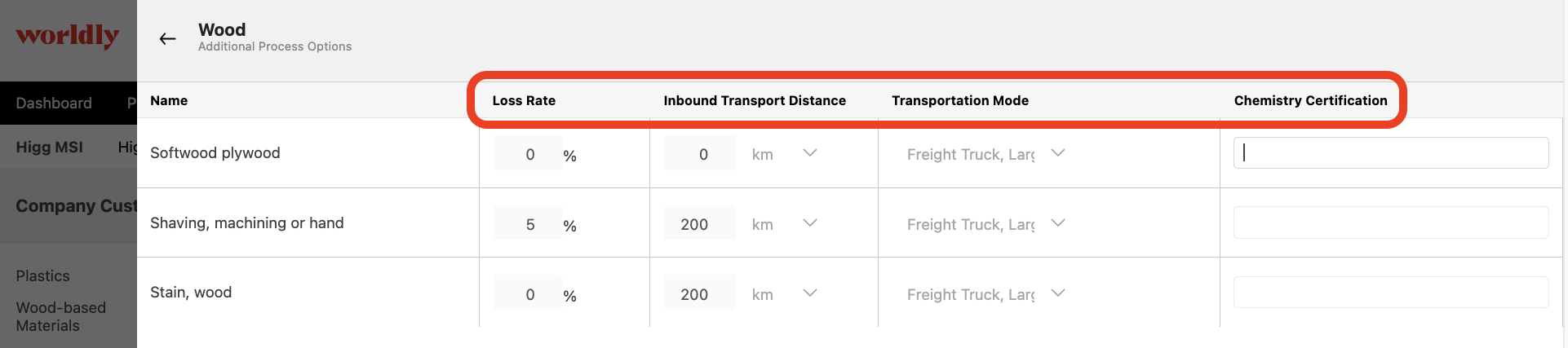Open Transportation Mode dropdown for Shaving, machining or hand
The height and width of the screenshot is (348, 1568).
coord(986,224)
